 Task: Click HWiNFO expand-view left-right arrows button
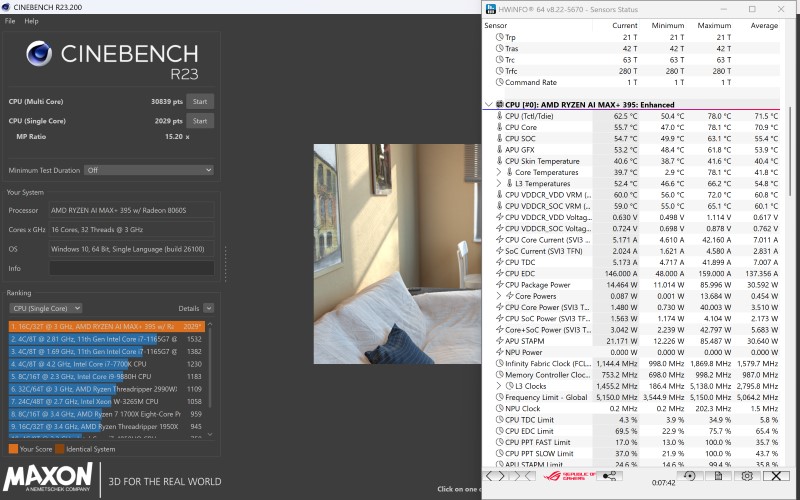[496, 476]
